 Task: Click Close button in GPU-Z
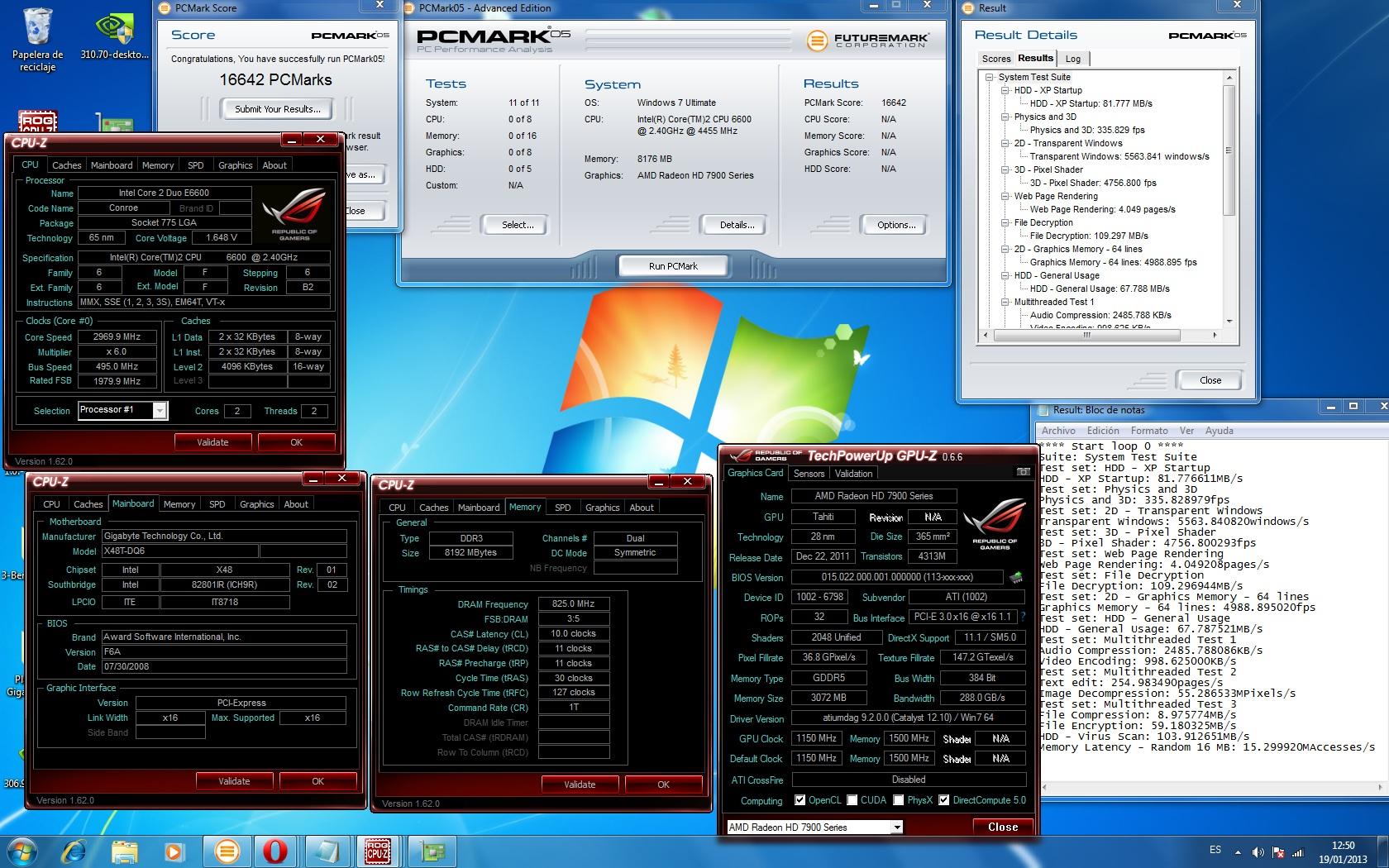(x=1003, y=827)
